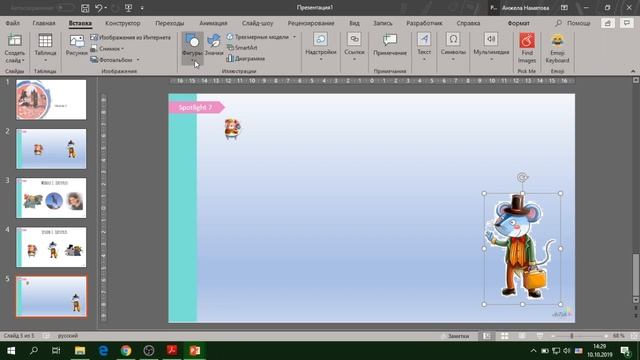640x360 pixels.
Task: Select slide 3 thumbnail
Action: [x=51, y=198]
